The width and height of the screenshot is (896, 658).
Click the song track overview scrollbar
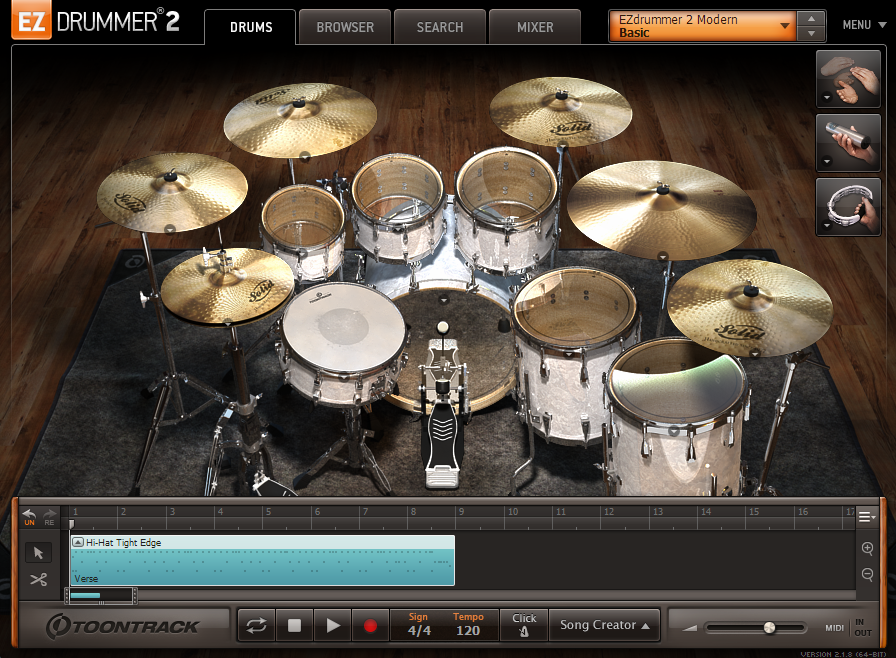101,596
